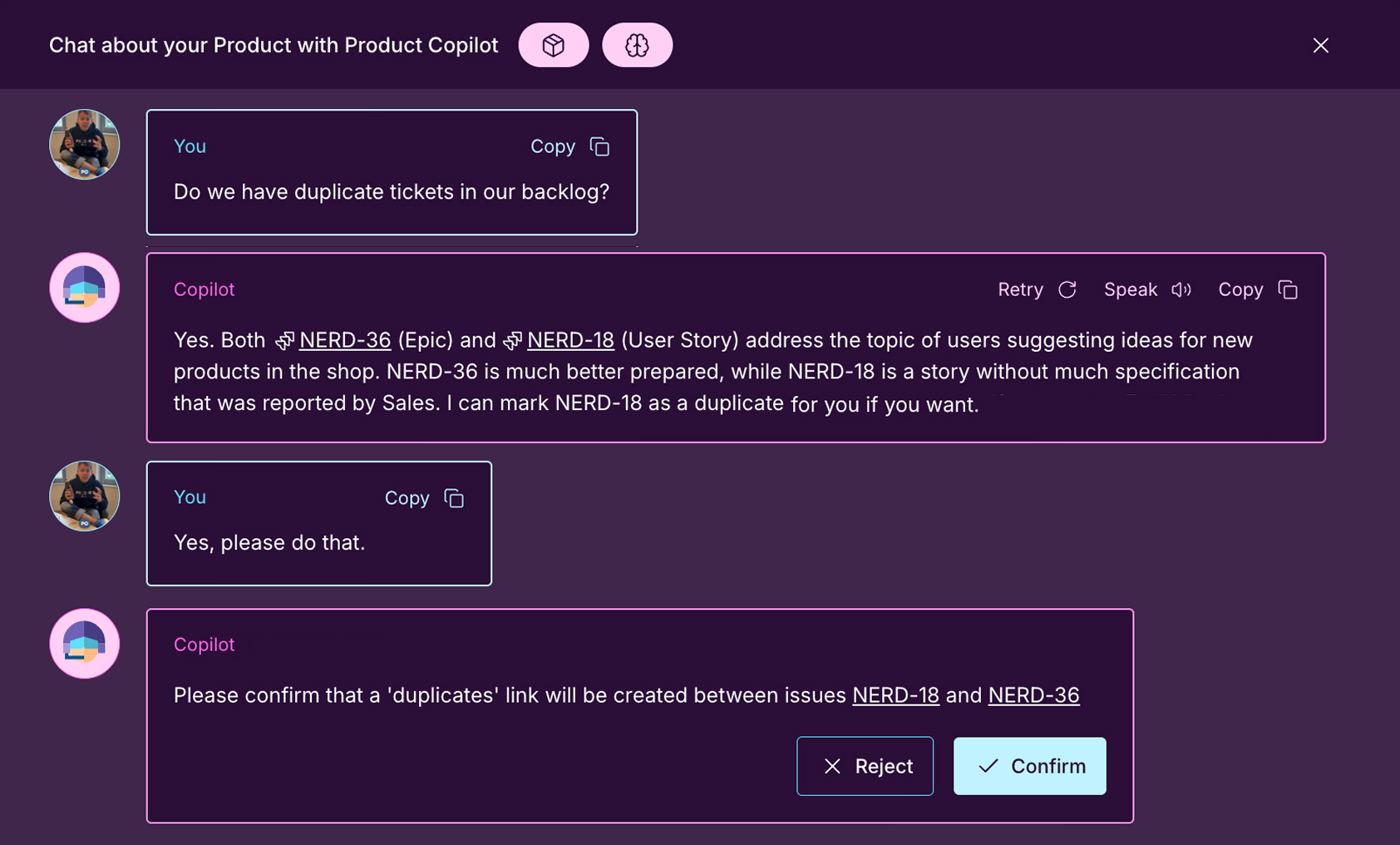
Task: Click your avatar beside first message
Action: (85, 145)
